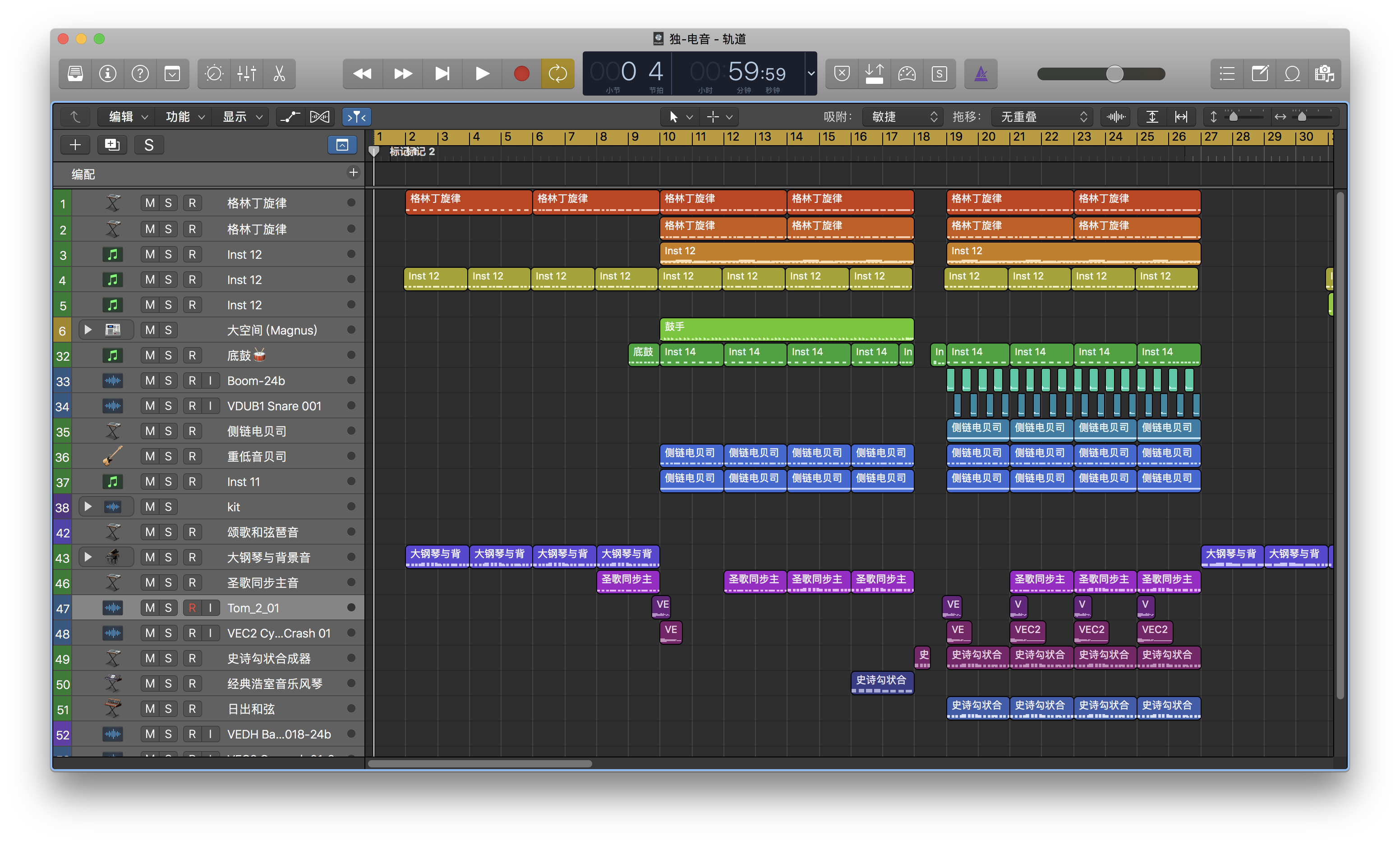Screen dimensions: 1400x844
Task: Toggle the Replace mode X icon
Action: click(x=842, y=74)
